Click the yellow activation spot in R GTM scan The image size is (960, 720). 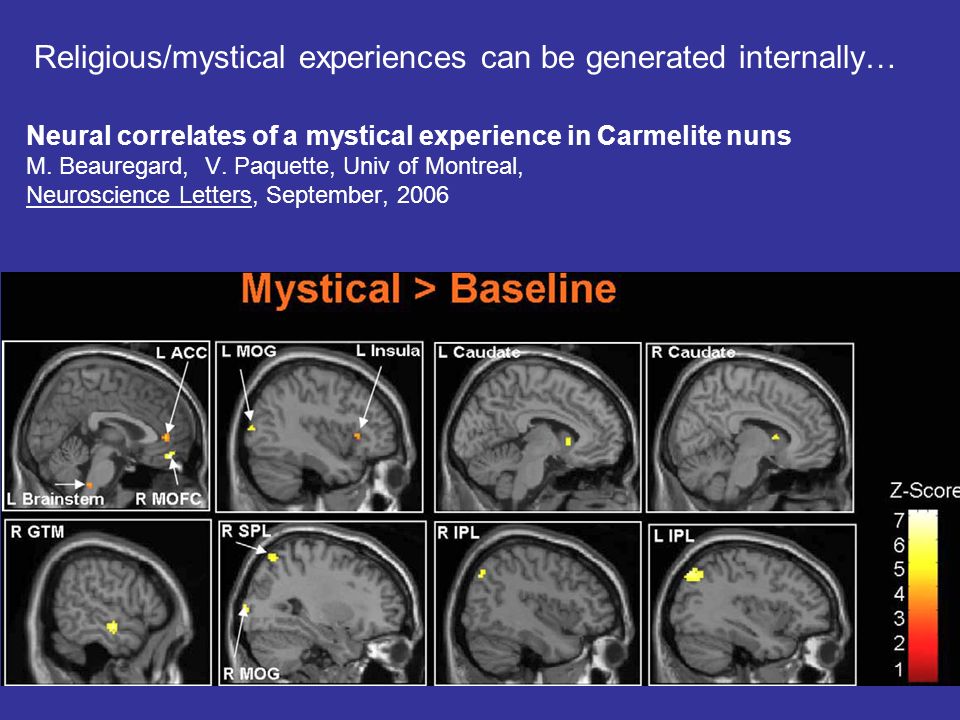click(112, 627)
